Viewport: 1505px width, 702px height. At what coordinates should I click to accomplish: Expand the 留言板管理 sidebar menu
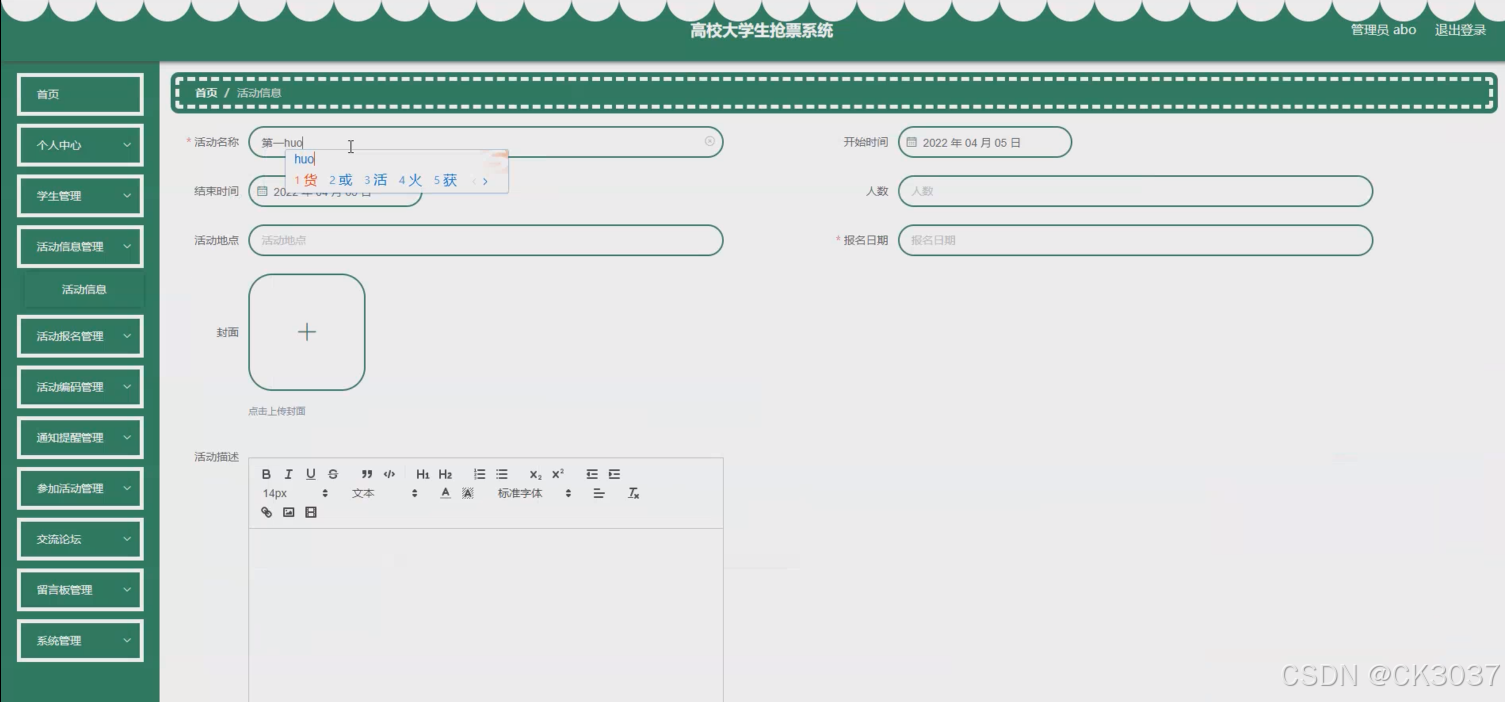tap(81, 590)
